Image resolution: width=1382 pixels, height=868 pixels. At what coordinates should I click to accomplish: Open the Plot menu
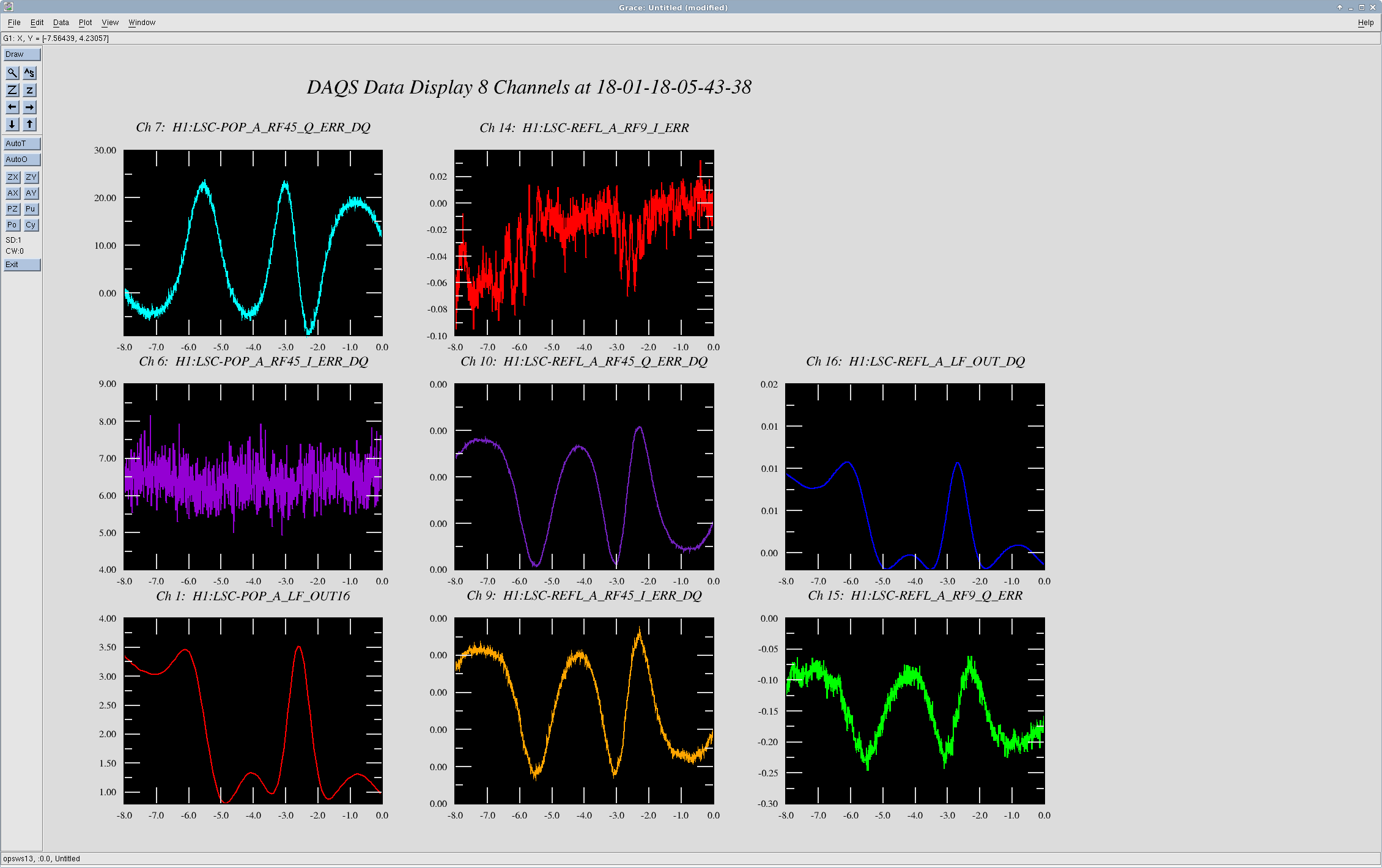(x=85, y=23)
